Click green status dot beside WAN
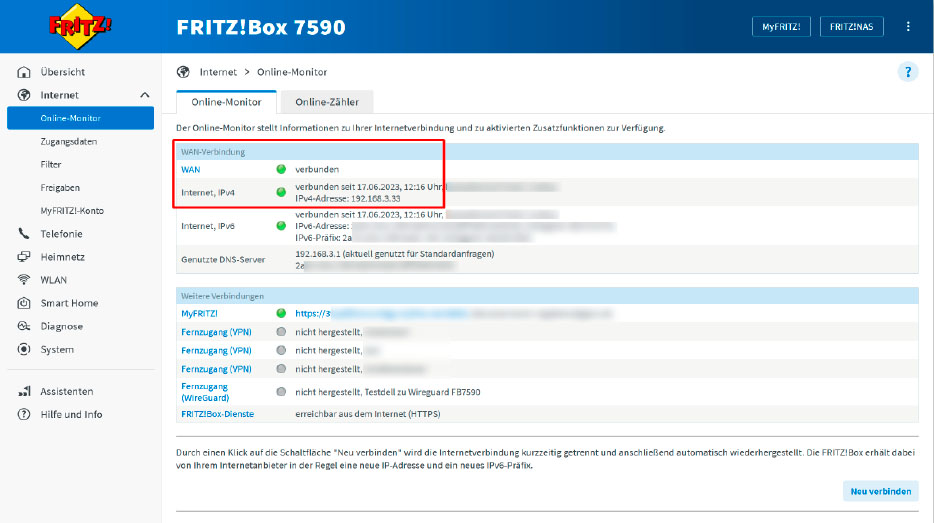 281,169
